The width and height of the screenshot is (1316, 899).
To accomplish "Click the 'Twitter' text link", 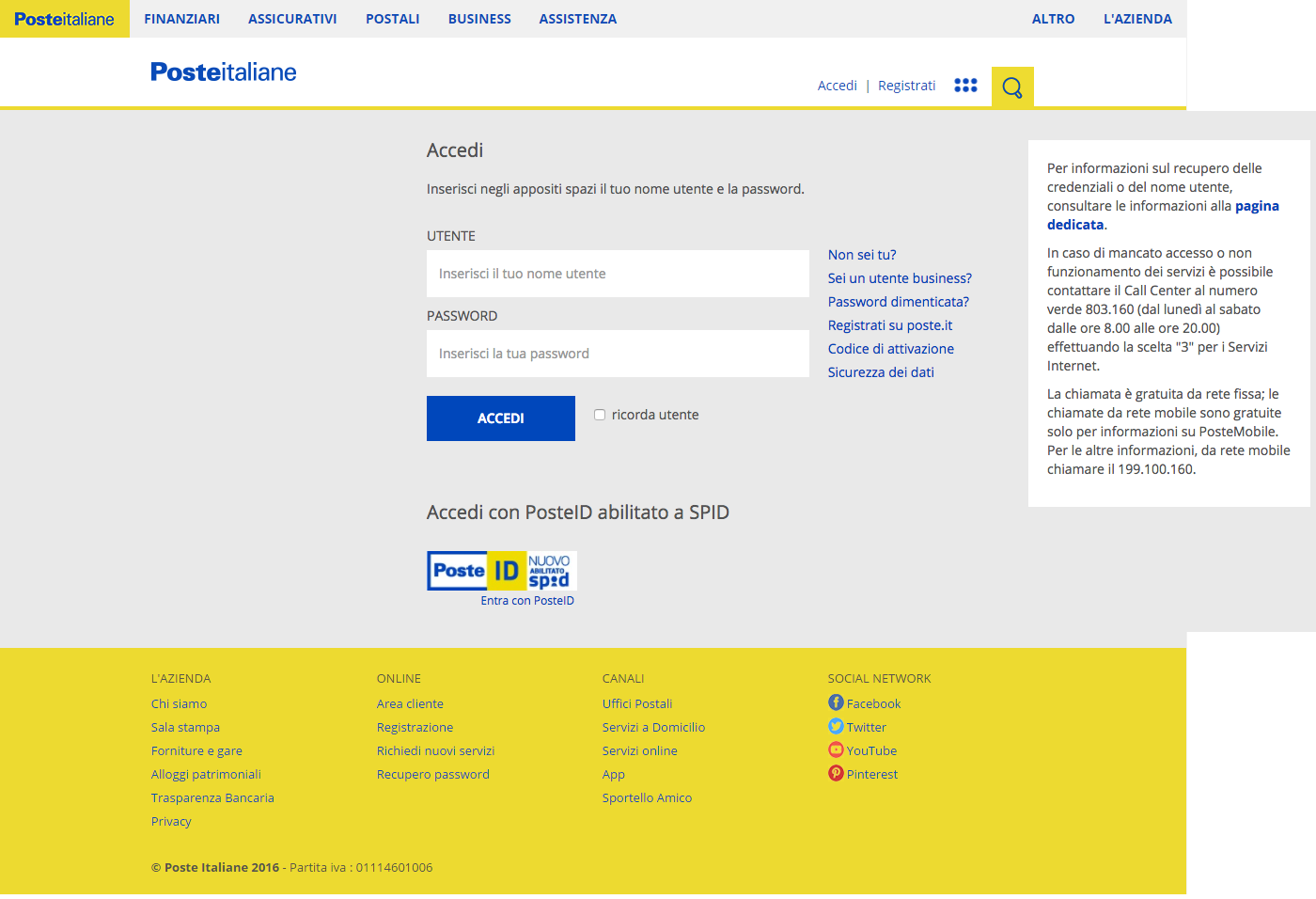I will [866, 727].
